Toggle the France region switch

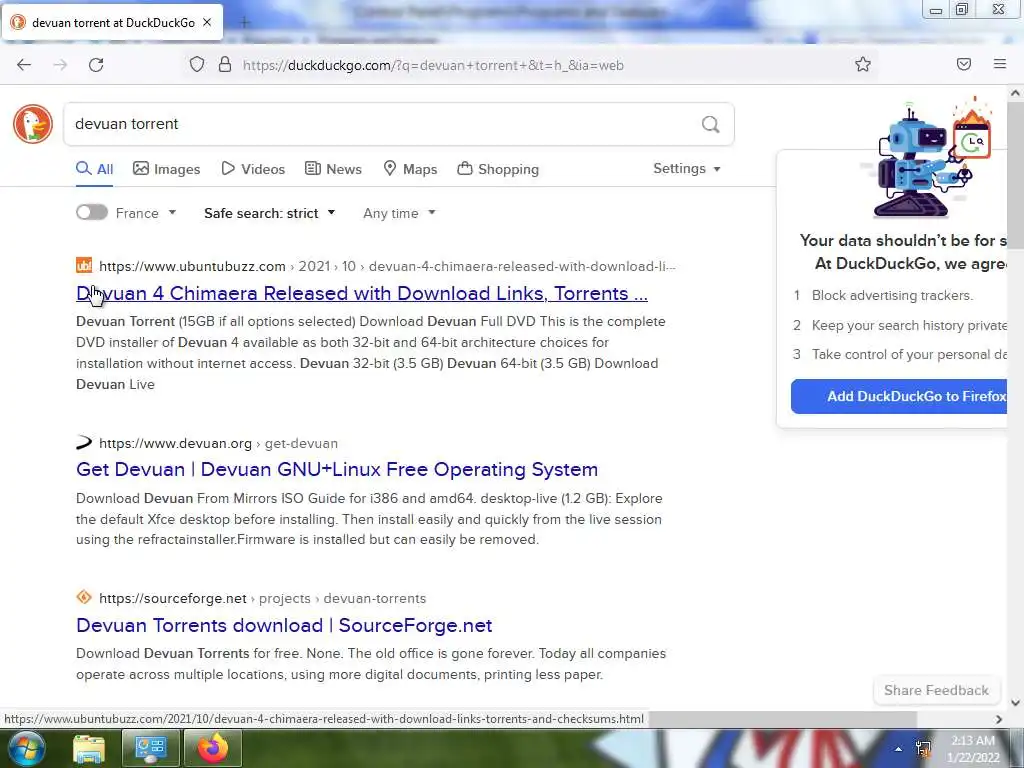(x=91, y=212)
